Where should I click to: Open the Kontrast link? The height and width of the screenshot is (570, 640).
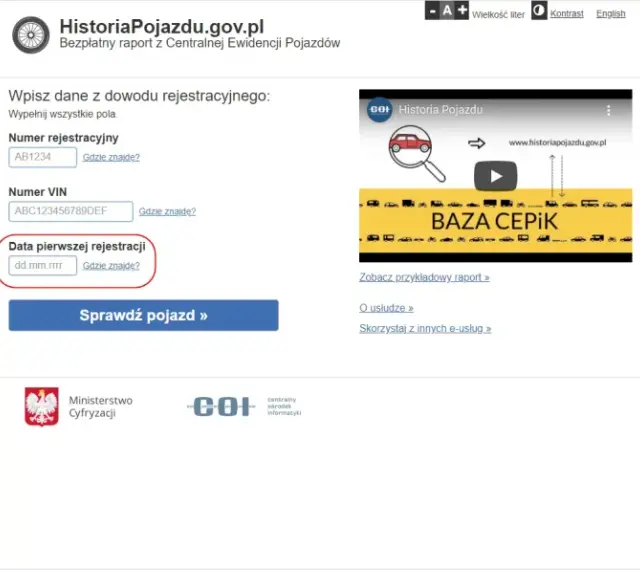click(x=567, y=13)
